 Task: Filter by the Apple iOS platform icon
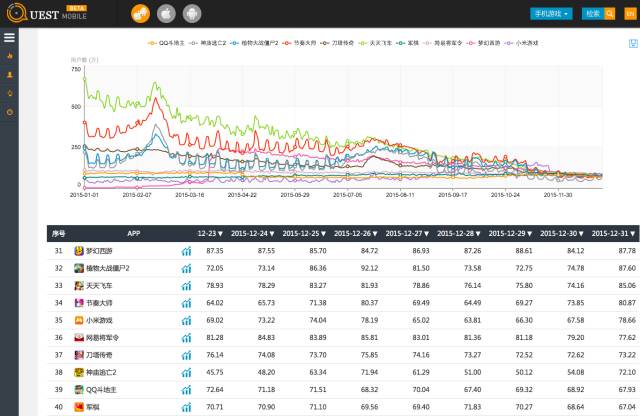coord(166,14)
